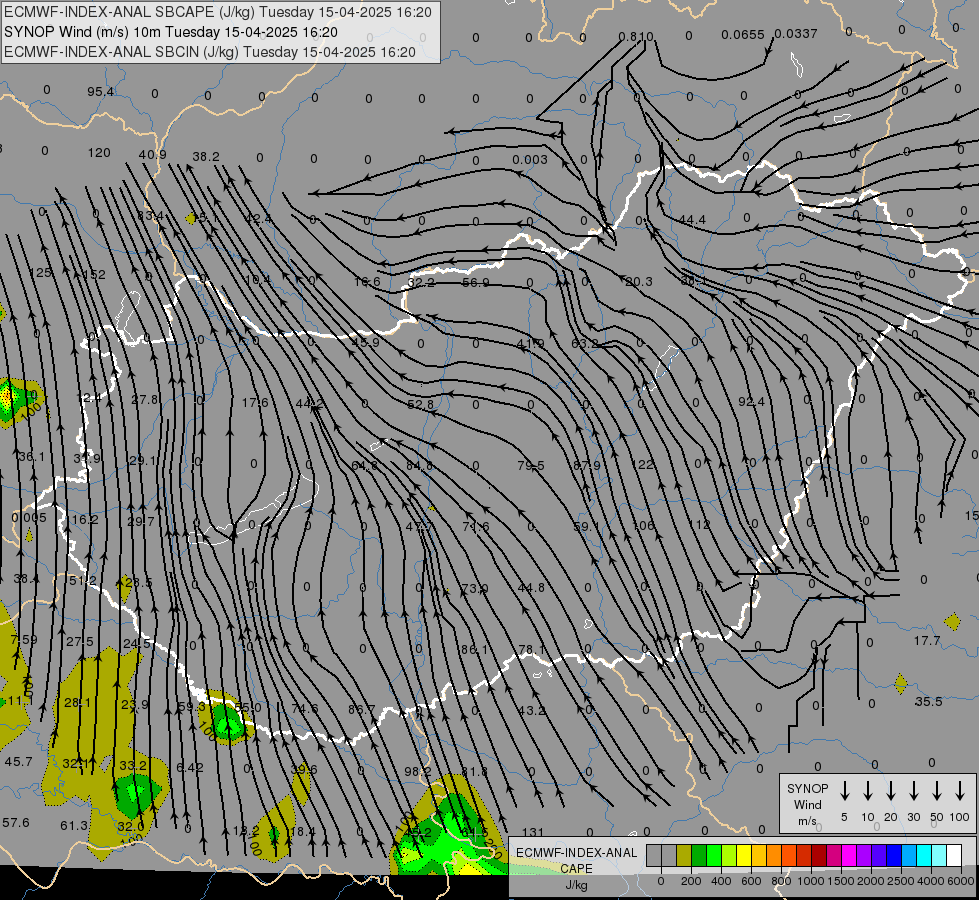Click the '17.7' value on the map

point(927,640)
